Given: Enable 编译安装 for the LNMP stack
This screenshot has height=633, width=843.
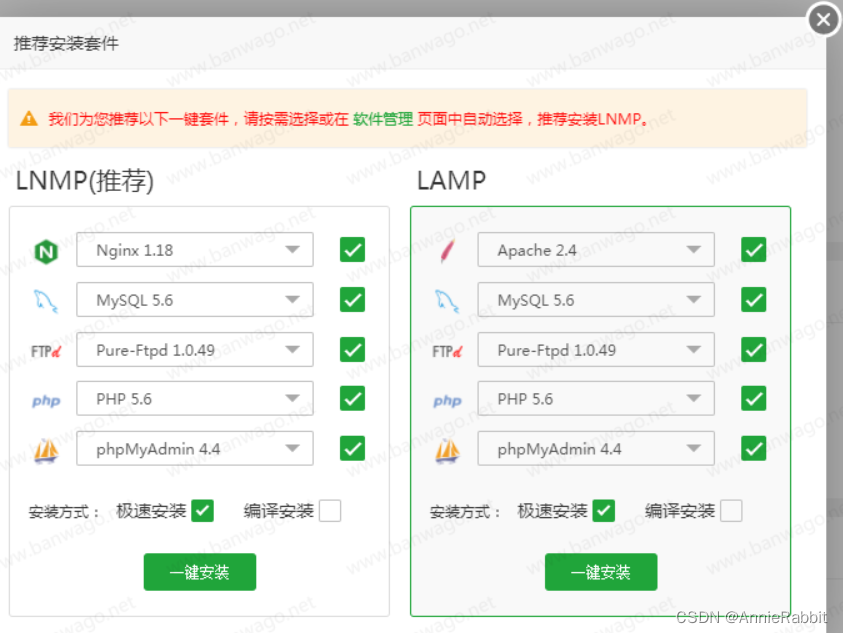Looking at the screenshot, I should tap(330, 510).
